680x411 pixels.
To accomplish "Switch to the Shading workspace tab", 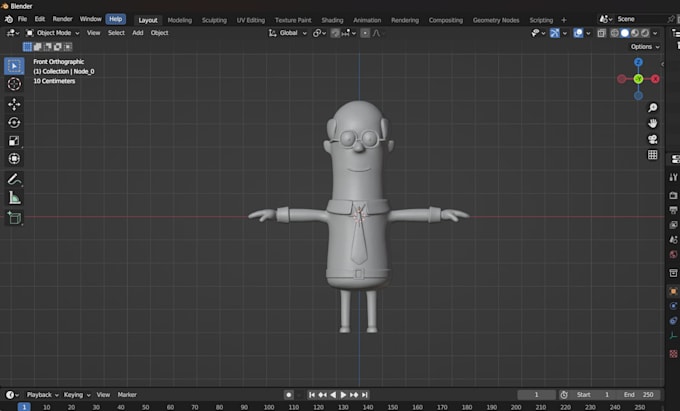I will (x=332, y=20).
